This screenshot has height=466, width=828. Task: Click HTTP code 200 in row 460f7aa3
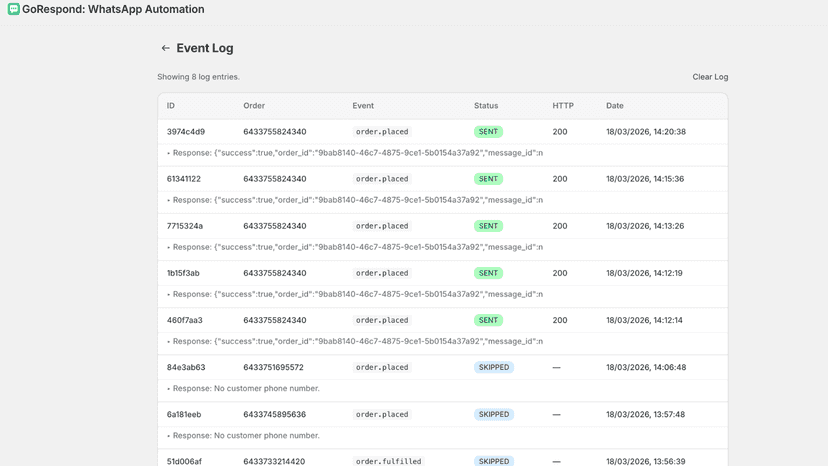[560, 320]
